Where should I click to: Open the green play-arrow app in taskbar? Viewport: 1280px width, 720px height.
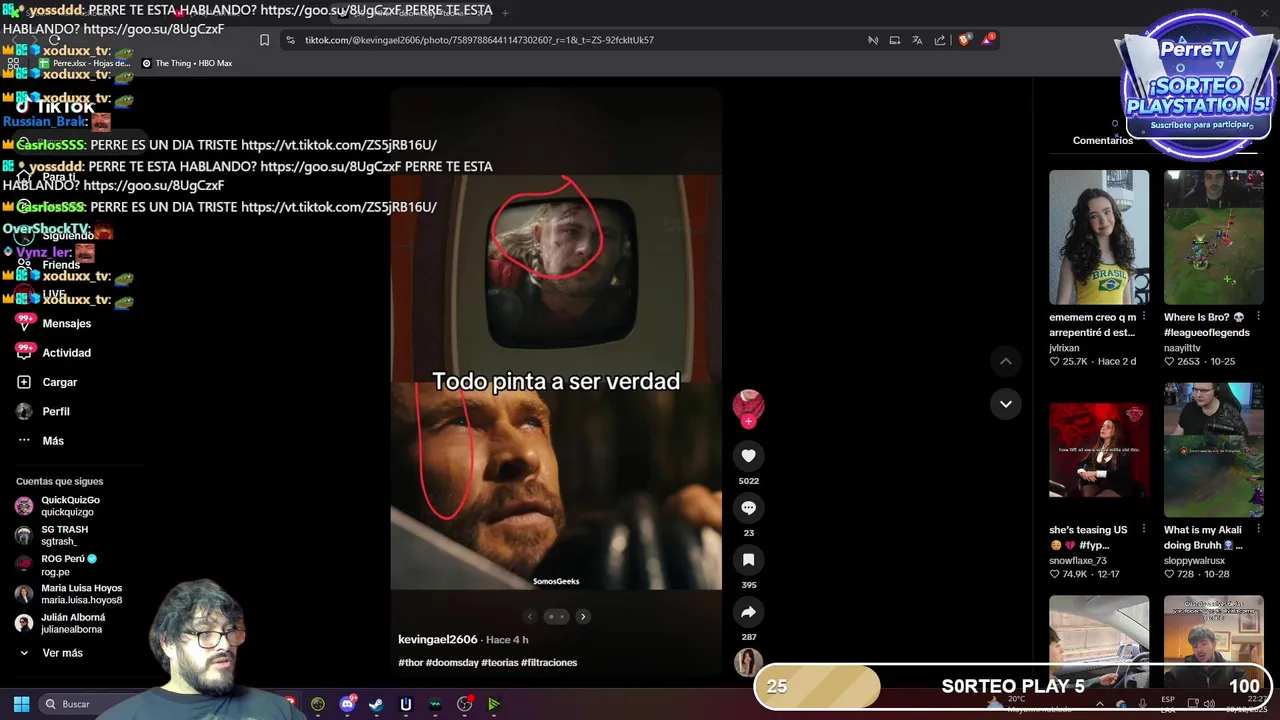pos(494,704)
